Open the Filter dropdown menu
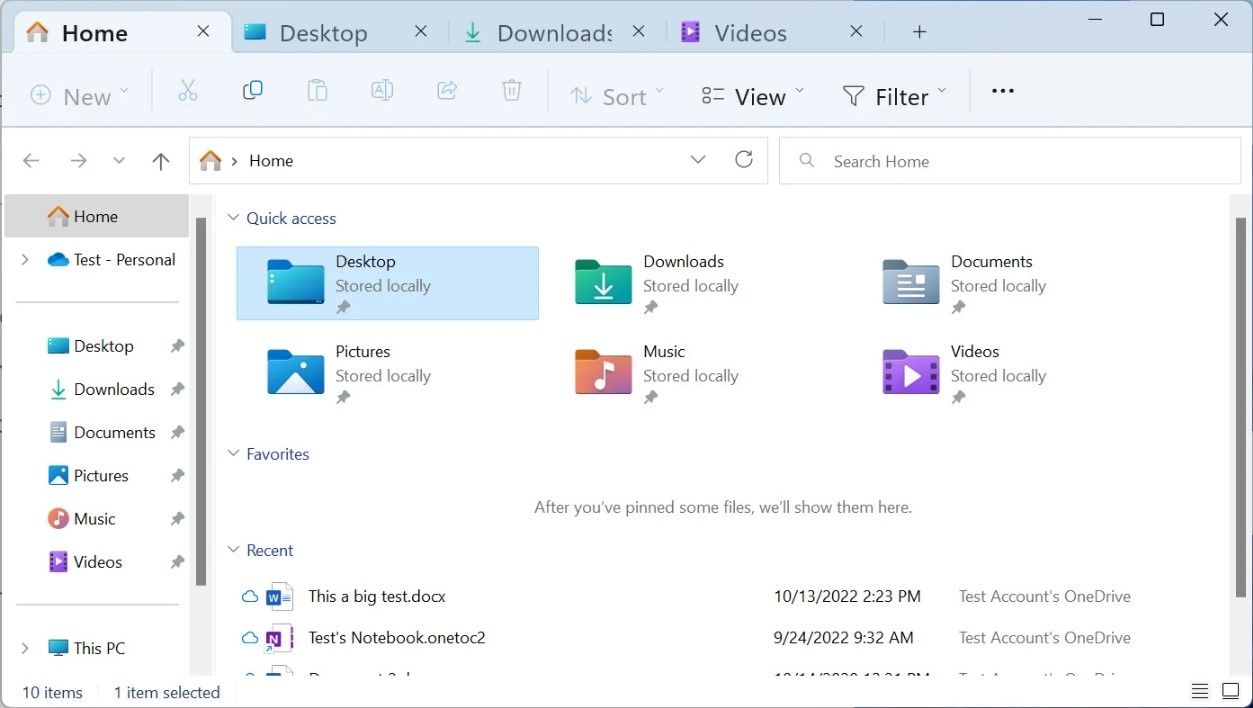 pos(894,95)
